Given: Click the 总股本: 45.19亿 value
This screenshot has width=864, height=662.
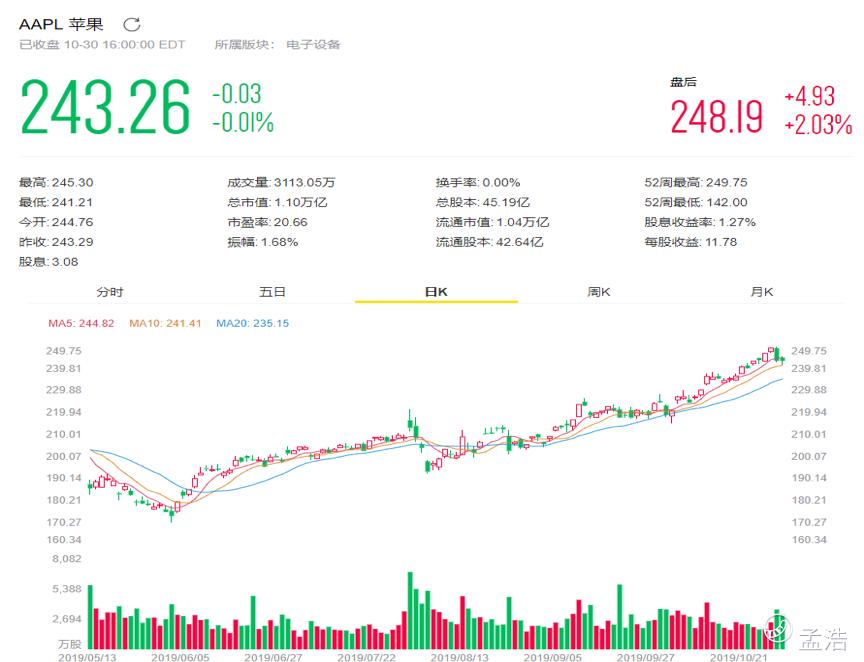Looking at the screenshot, I should tap(483, 202).
